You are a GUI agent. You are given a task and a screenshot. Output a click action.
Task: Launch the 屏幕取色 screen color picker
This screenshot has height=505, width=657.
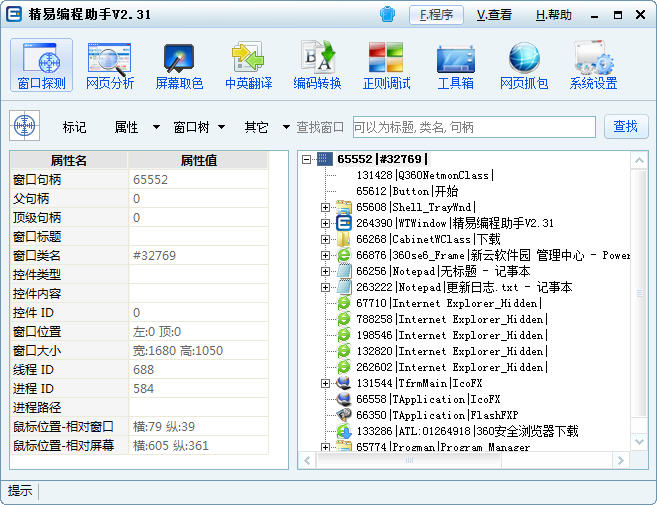point(179,65)
